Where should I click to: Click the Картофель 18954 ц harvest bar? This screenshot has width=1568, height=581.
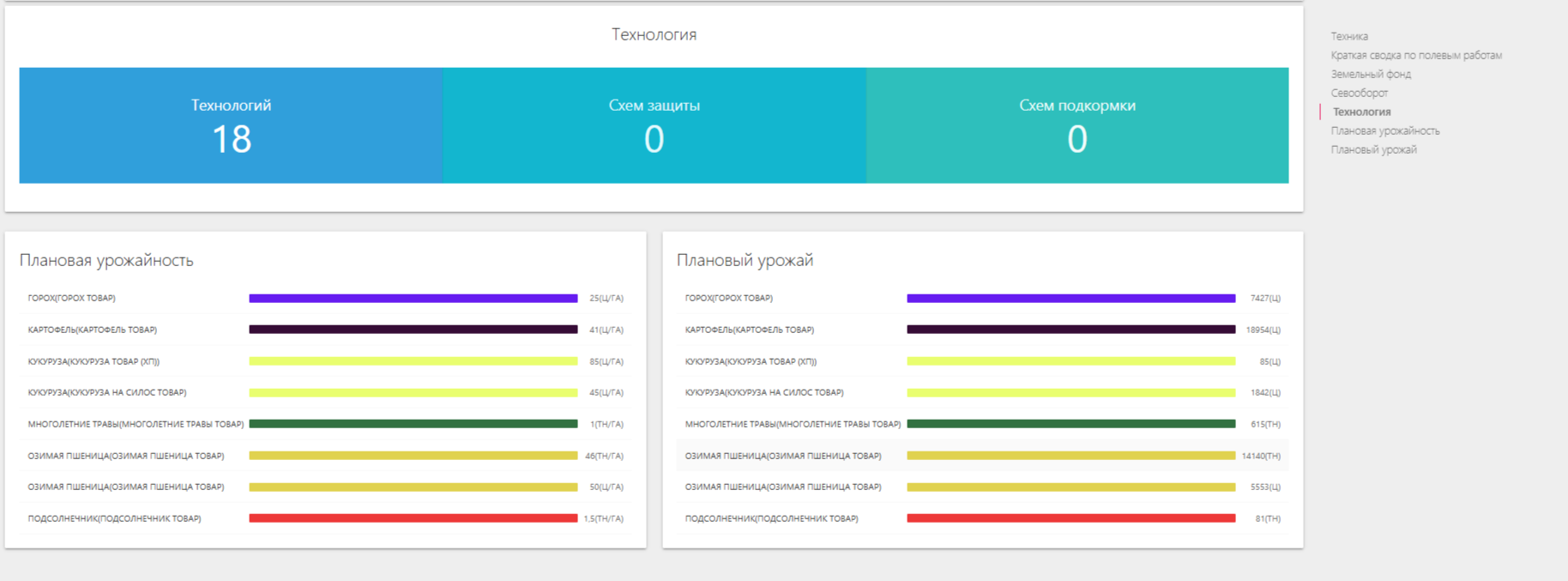[x=1070, y=330]
